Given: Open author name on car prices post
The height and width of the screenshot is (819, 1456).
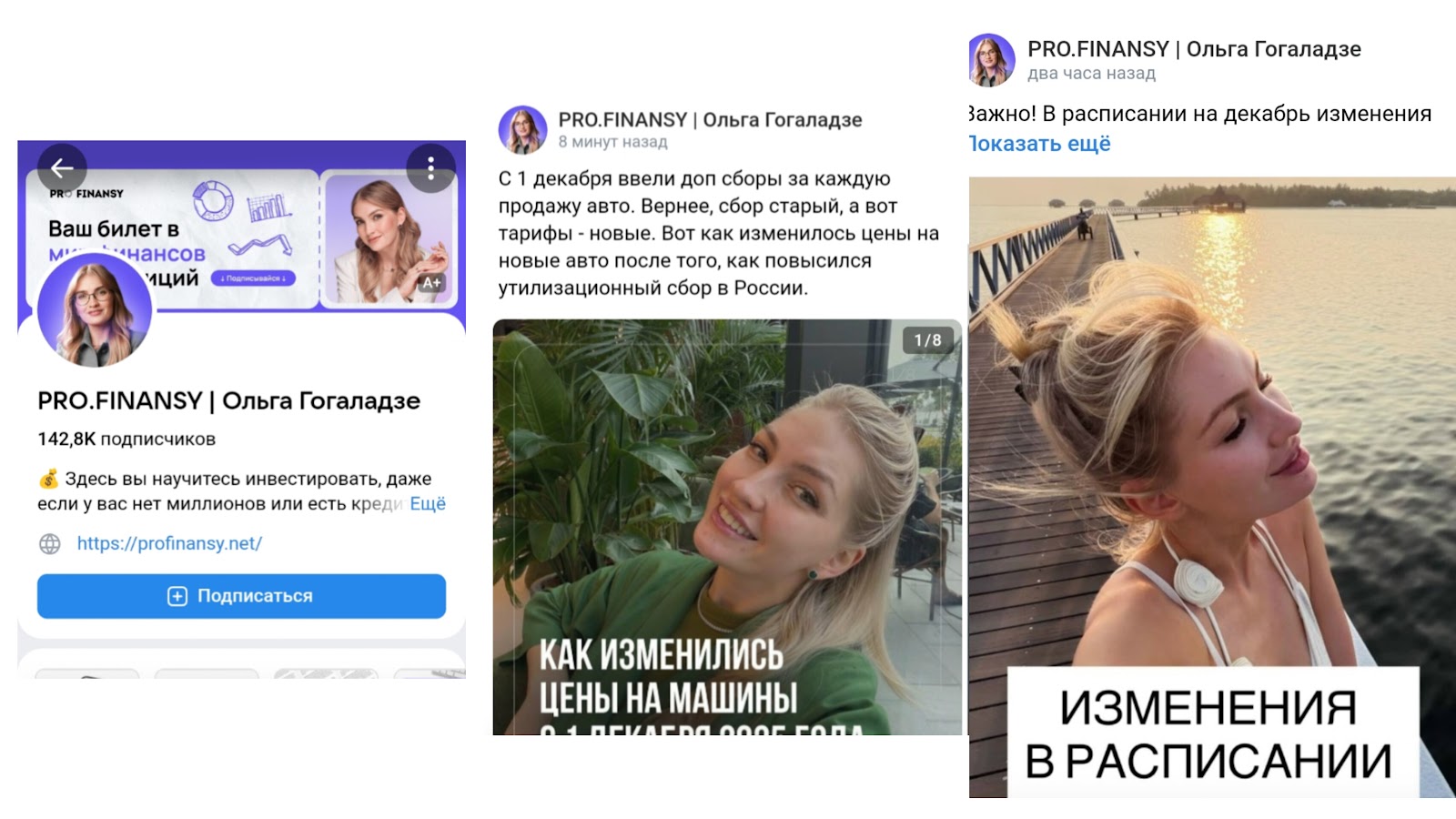Looking at the screenshot, I should (x=710, y=120).
